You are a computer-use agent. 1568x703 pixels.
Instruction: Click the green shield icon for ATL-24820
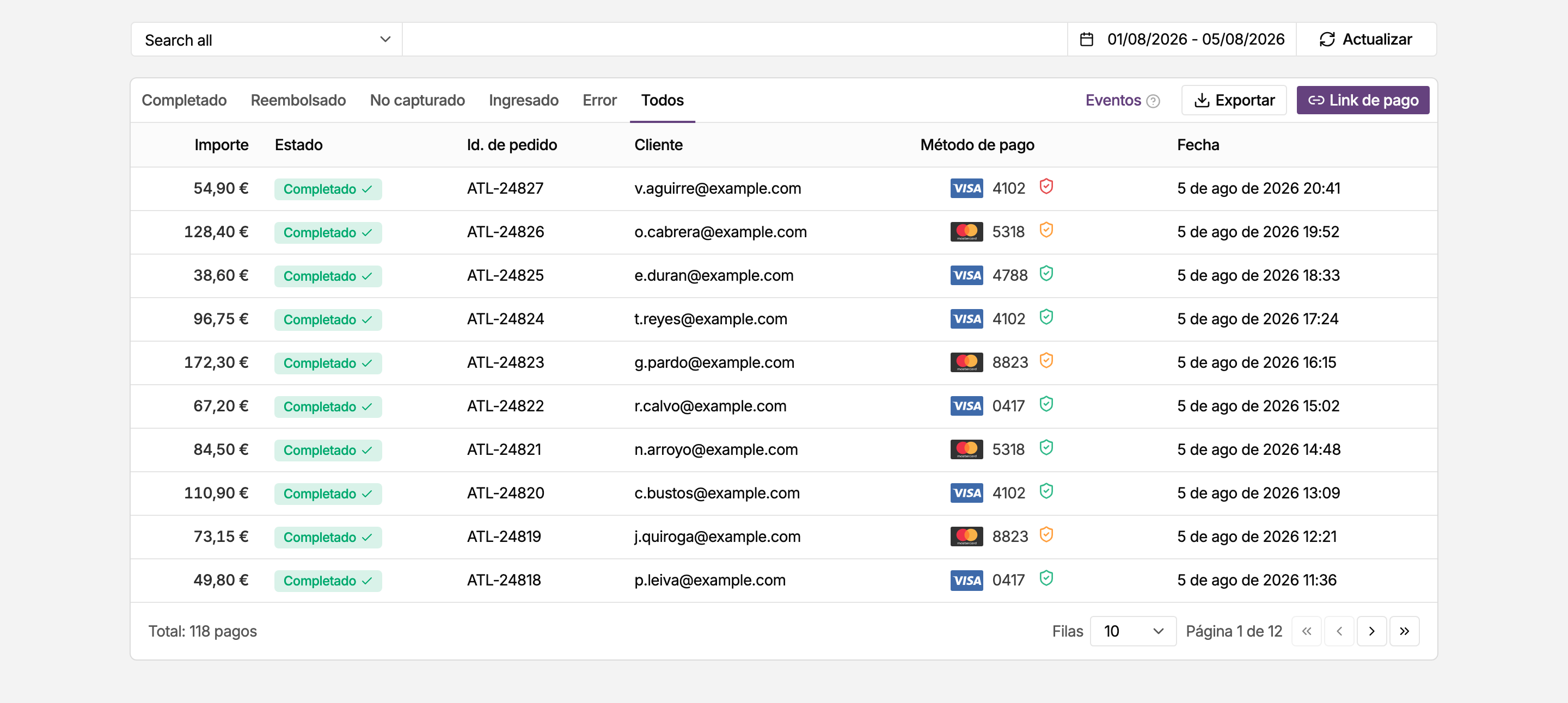coord(1046,491)
